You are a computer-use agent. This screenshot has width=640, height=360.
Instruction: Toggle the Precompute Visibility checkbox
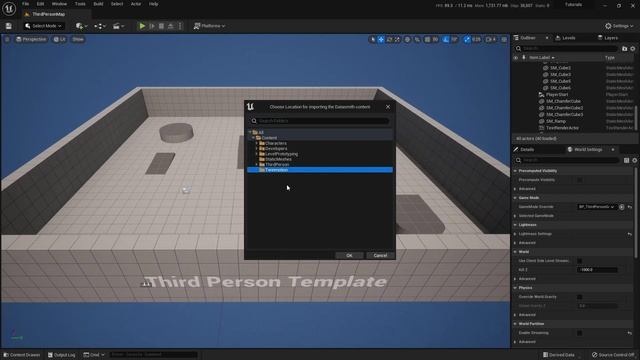tap(580, 180)
